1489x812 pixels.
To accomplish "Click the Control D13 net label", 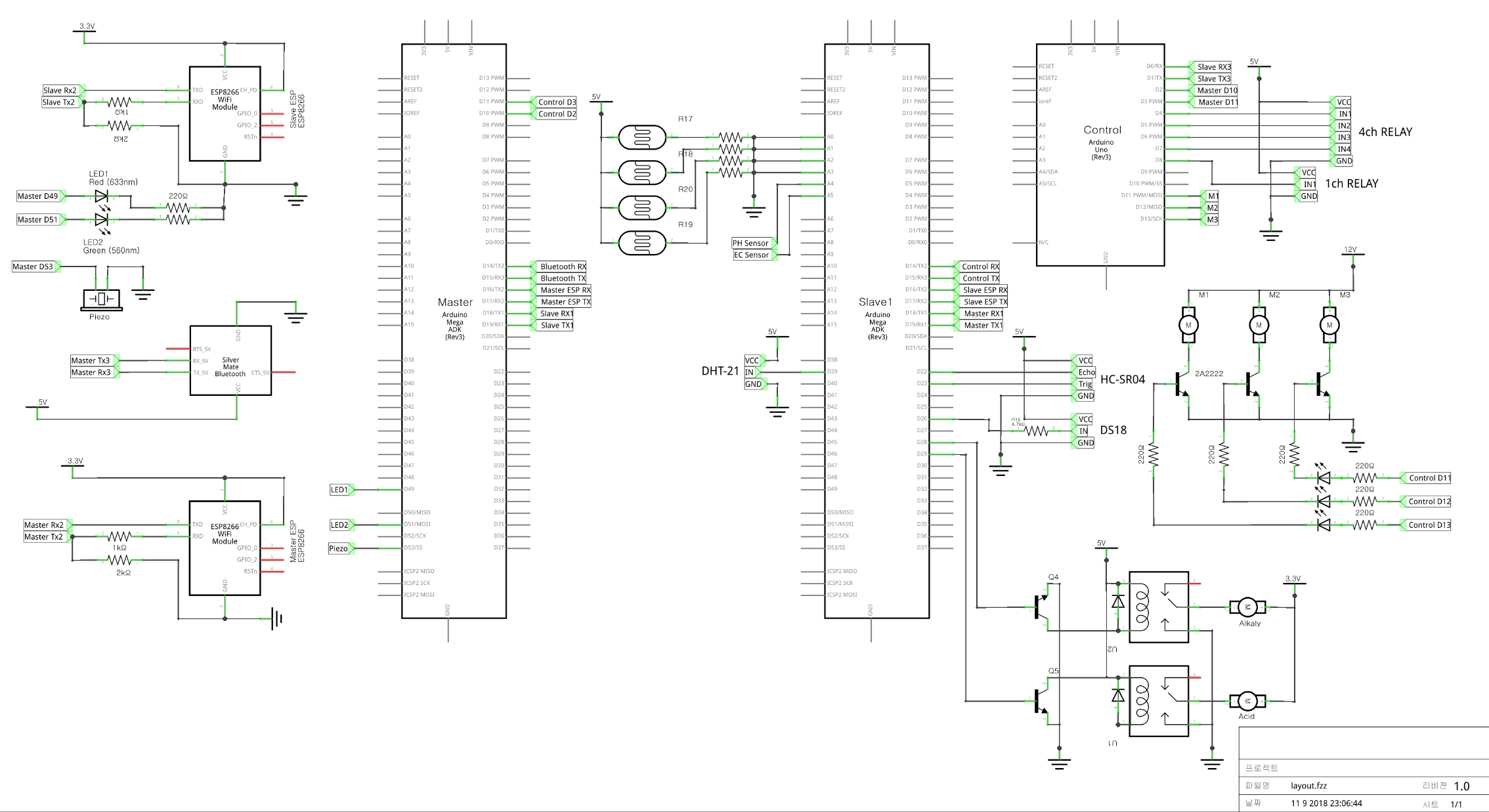I will 1425,525.
